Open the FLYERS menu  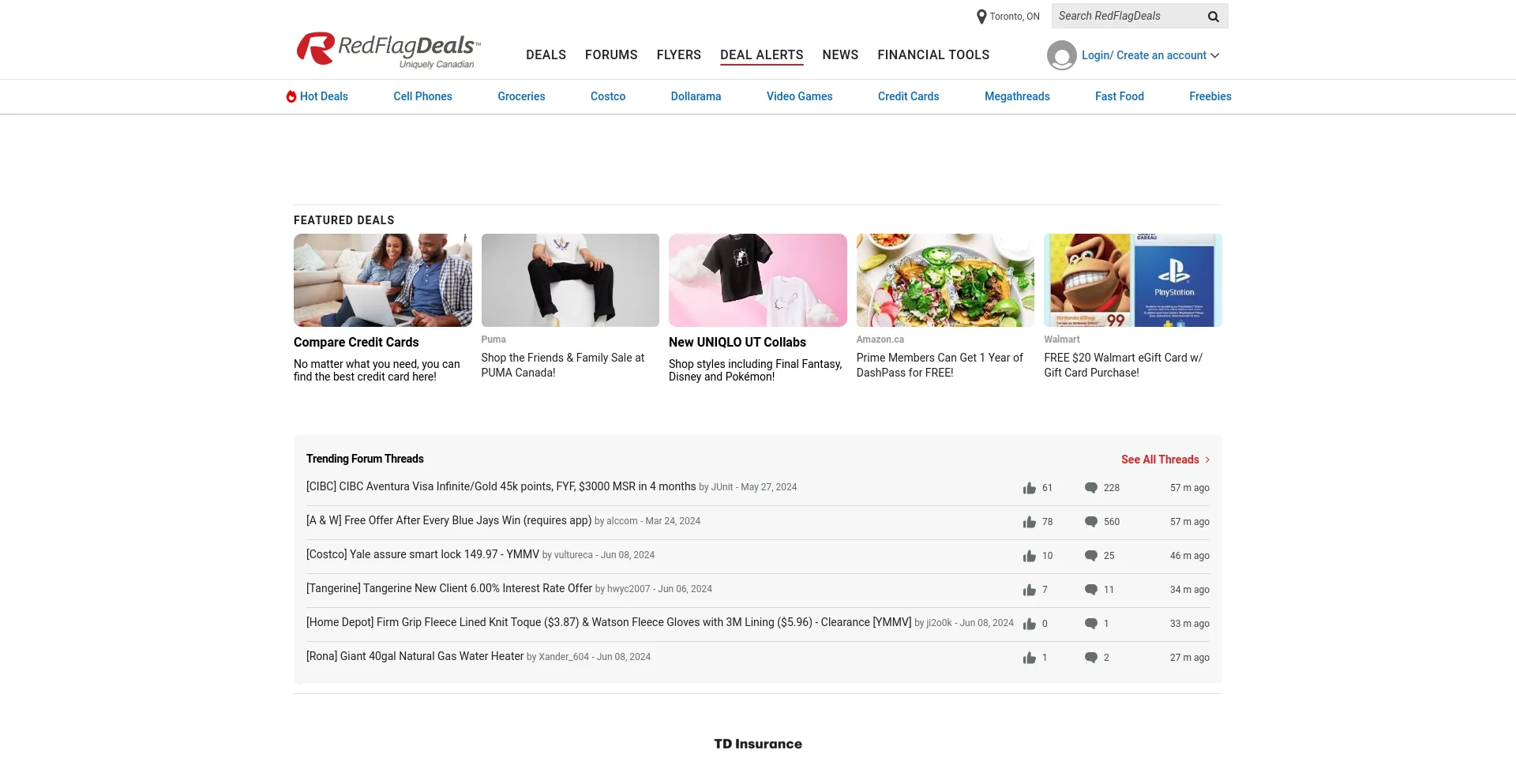coord(679,54)
